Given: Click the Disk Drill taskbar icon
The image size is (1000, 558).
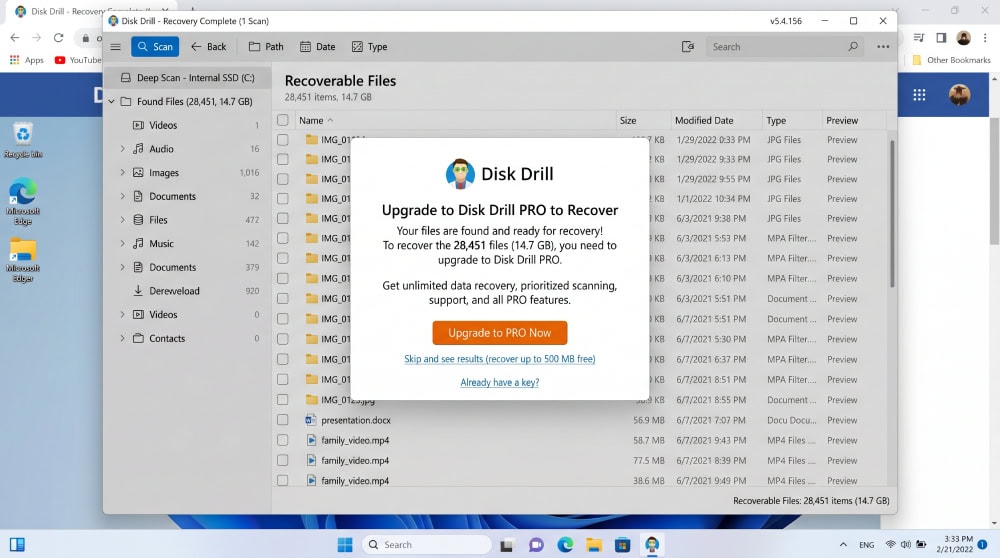Looking at the screenshot, I should (x=651, y=545).
